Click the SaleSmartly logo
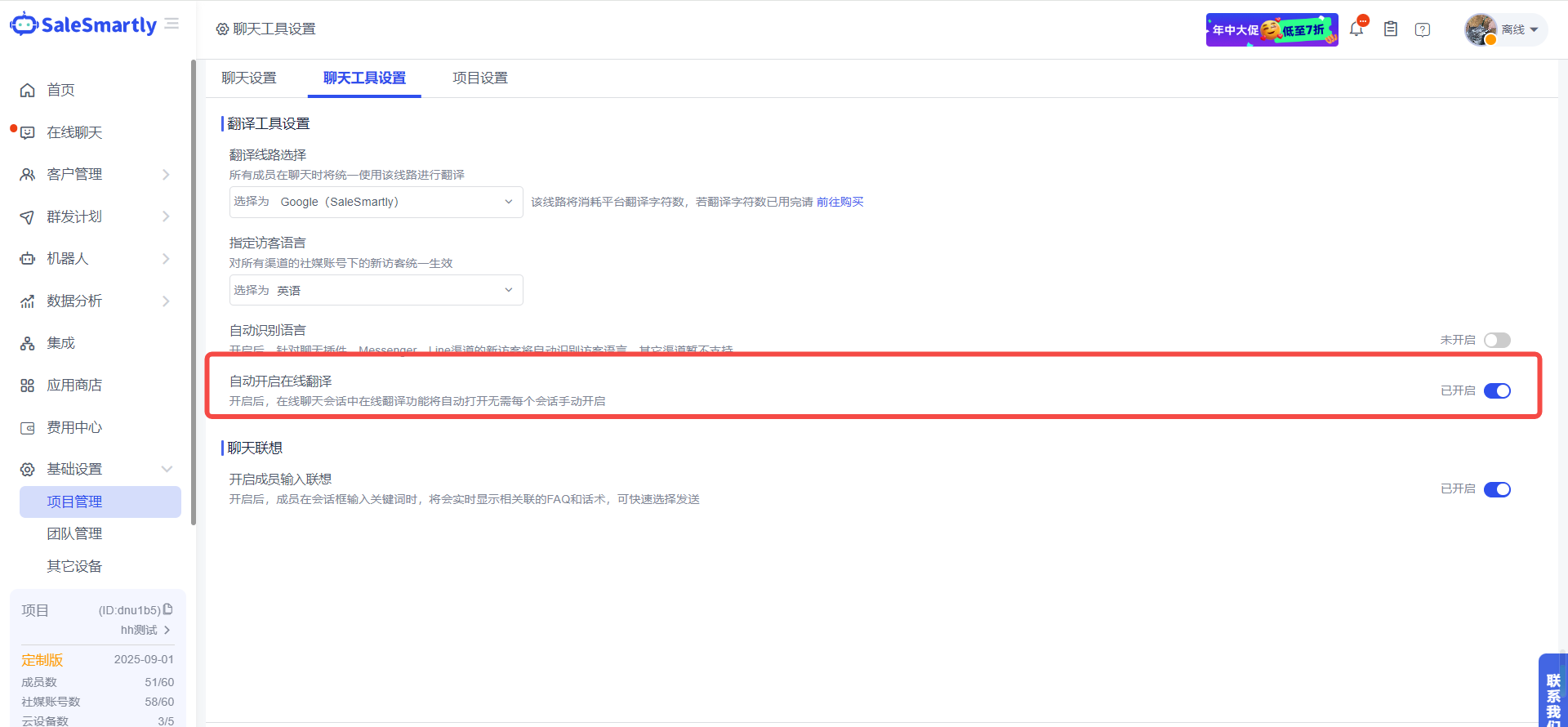 [83, 25]
